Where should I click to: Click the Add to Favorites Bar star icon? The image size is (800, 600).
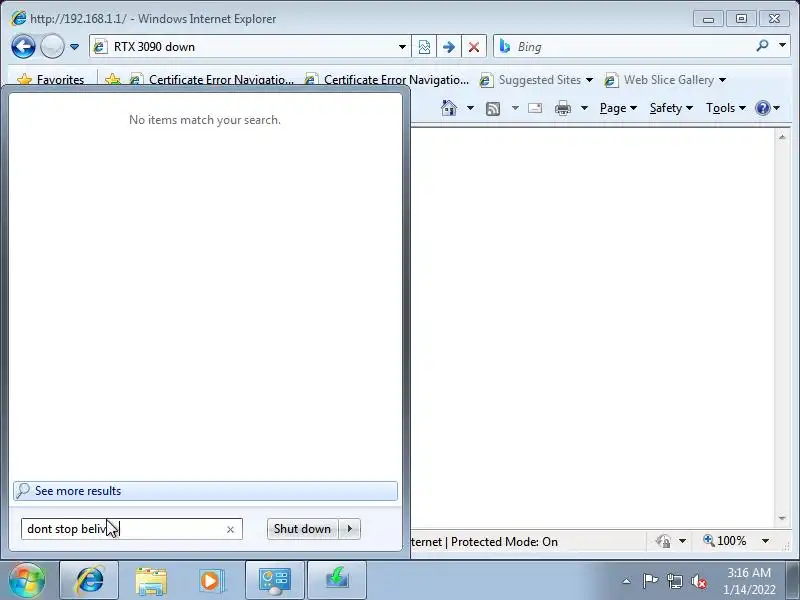(x=112, y=80)
